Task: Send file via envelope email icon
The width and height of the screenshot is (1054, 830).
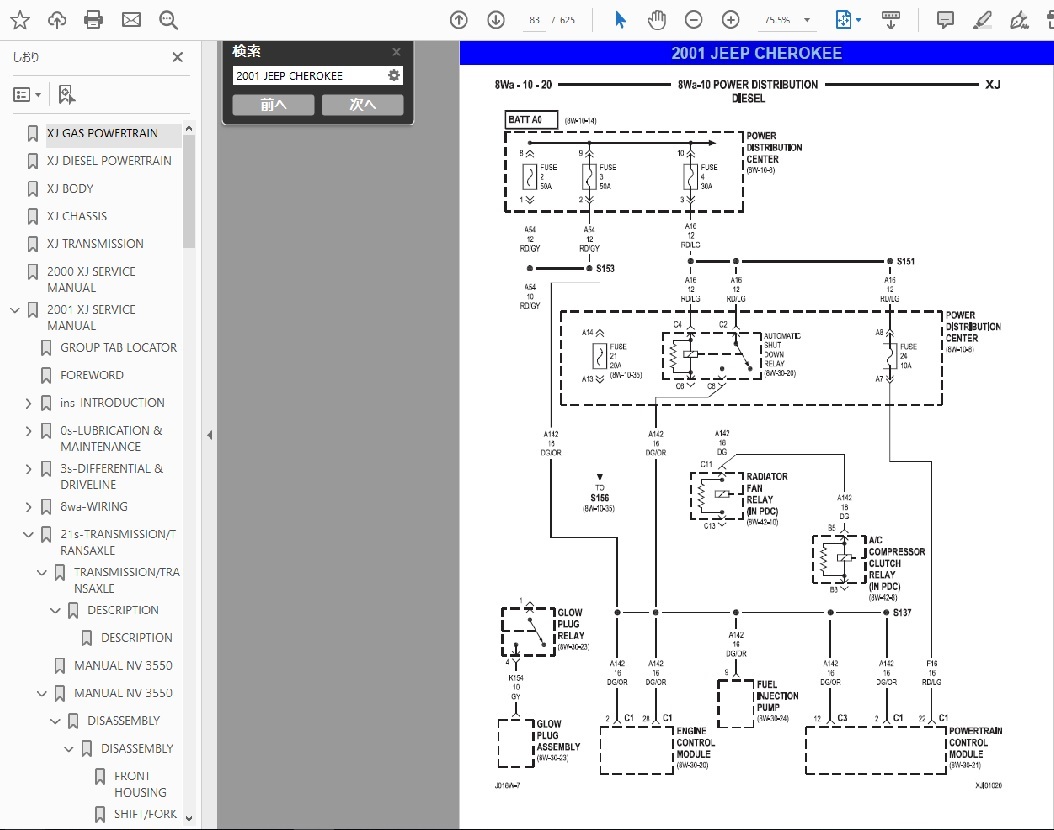Action: [x=131, y=20]
